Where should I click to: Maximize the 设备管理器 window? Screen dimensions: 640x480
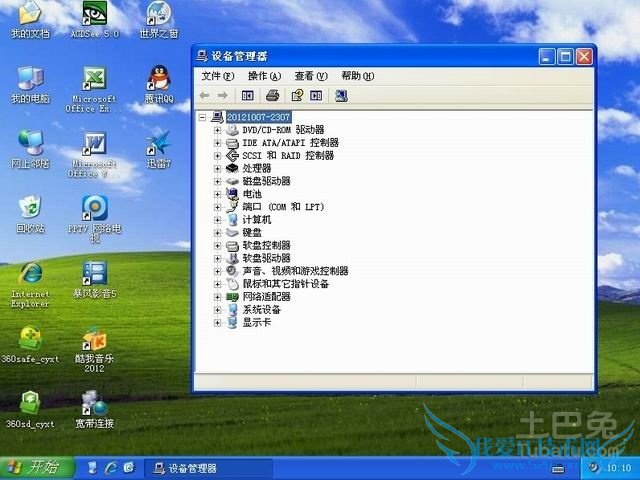pos(566,57)
